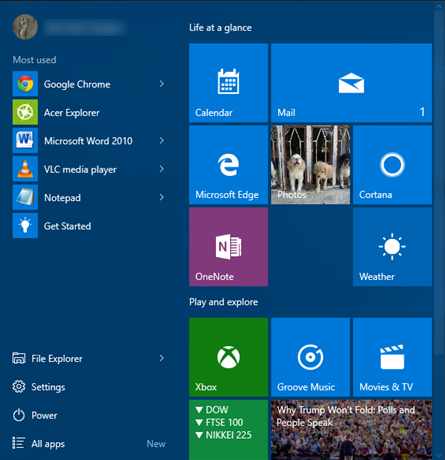The height and width of the screenshot is (460, 445).
Task: Click the Mail unread count 1
Action: [422, 112]
